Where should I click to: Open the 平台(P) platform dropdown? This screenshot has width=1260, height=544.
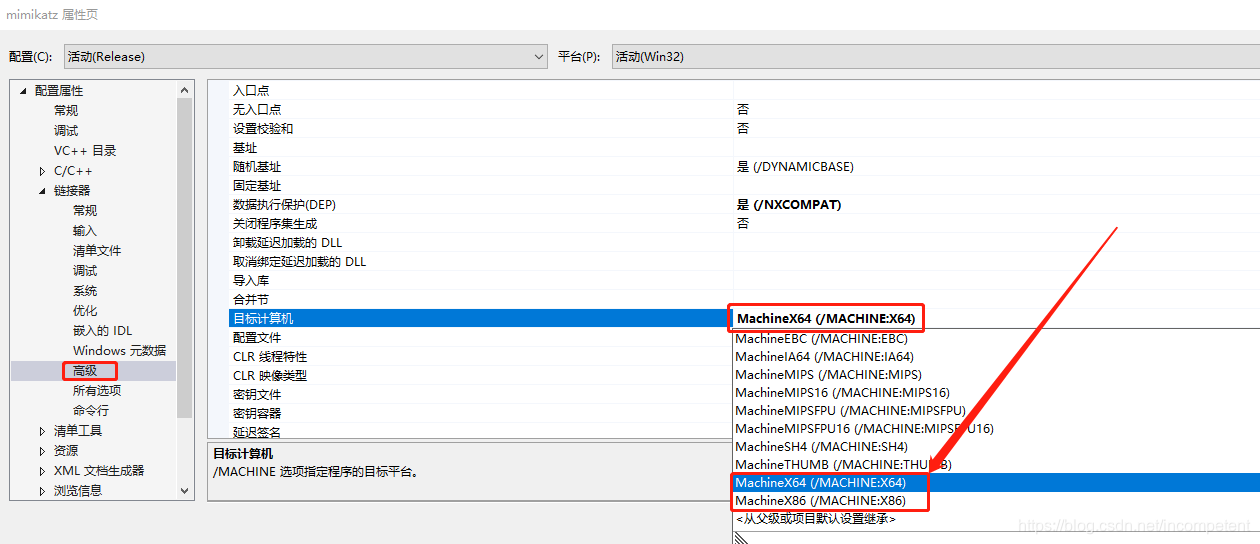(x=935, y=57)
